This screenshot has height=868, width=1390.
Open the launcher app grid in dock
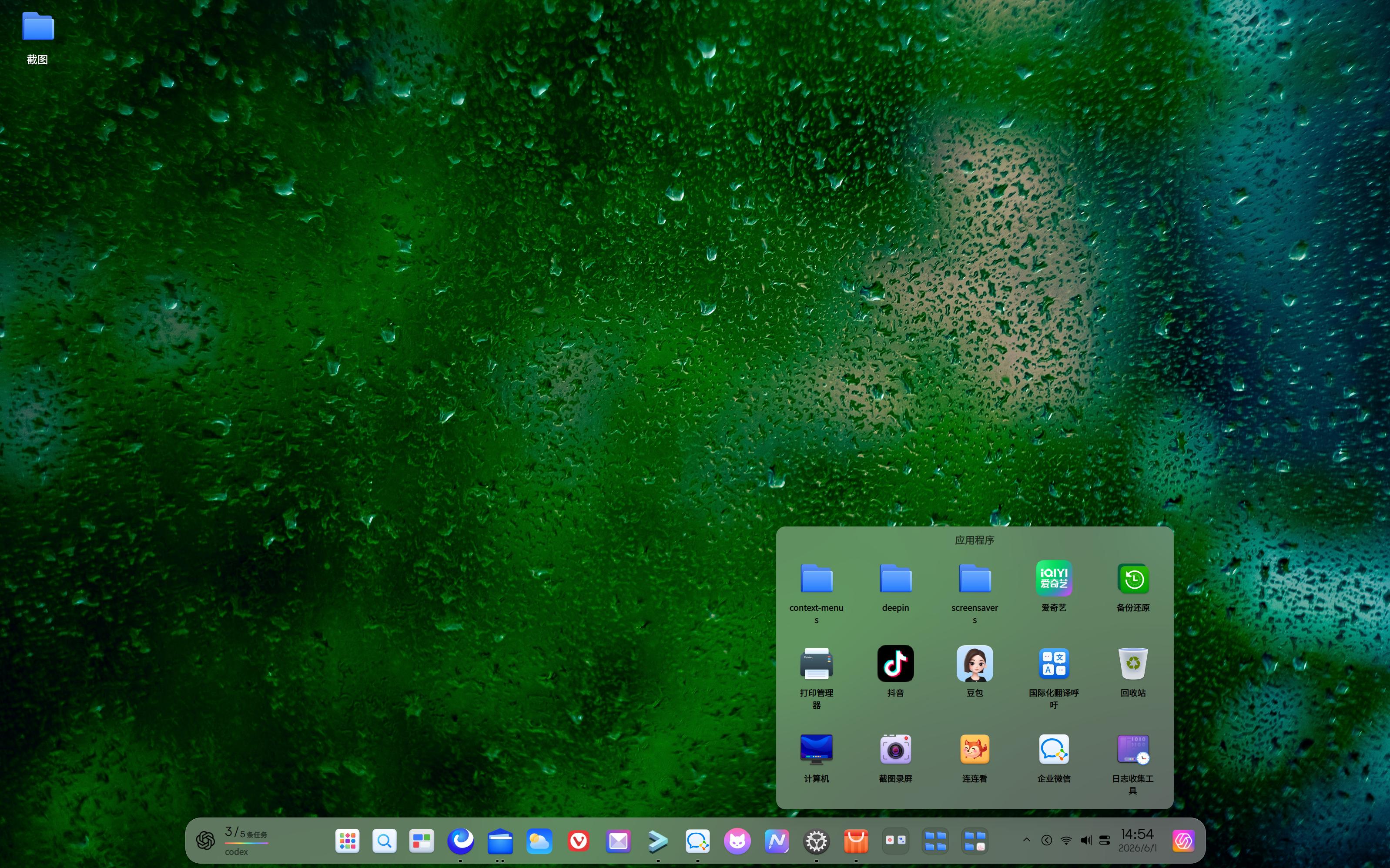pyautogui.click(x=347, y=841)
